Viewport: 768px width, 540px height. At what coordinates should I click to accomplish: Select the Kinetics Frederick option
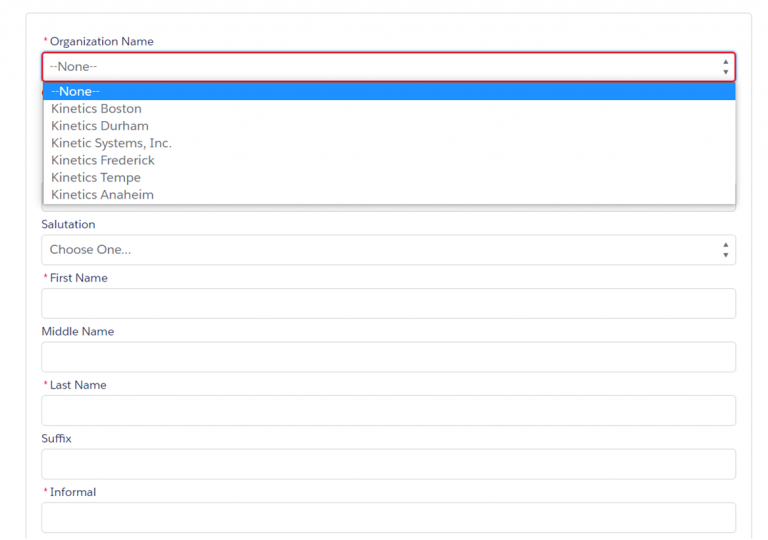point(103,160)
